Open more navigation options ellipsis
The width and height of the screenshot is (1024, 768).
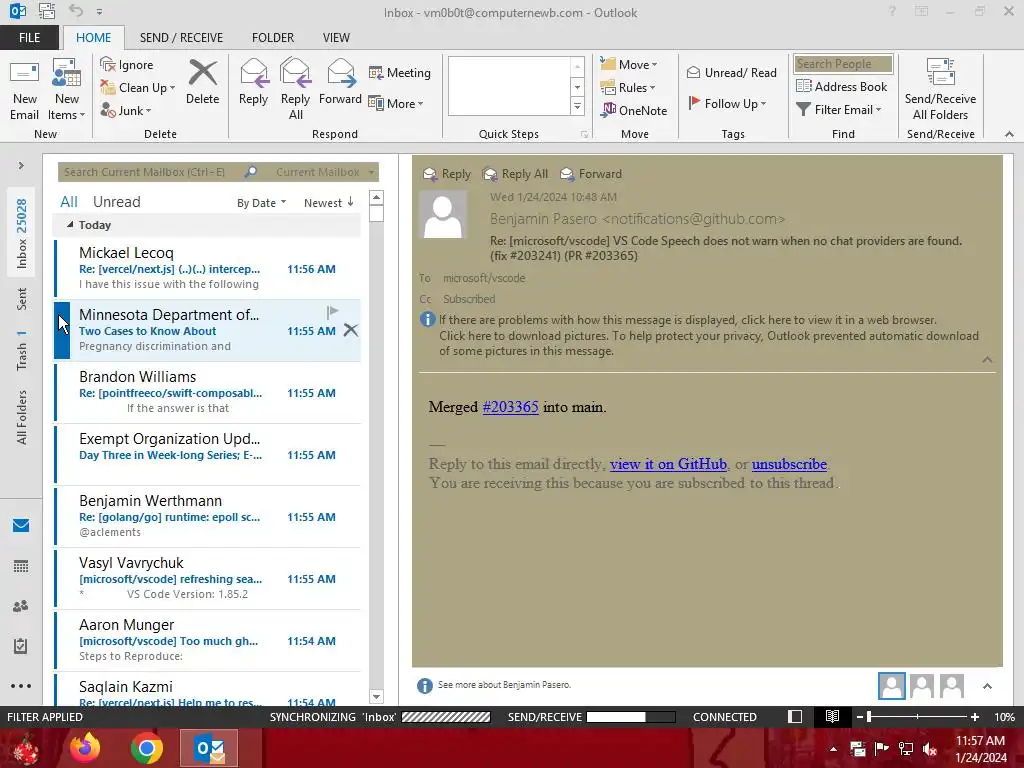(21, 686)
